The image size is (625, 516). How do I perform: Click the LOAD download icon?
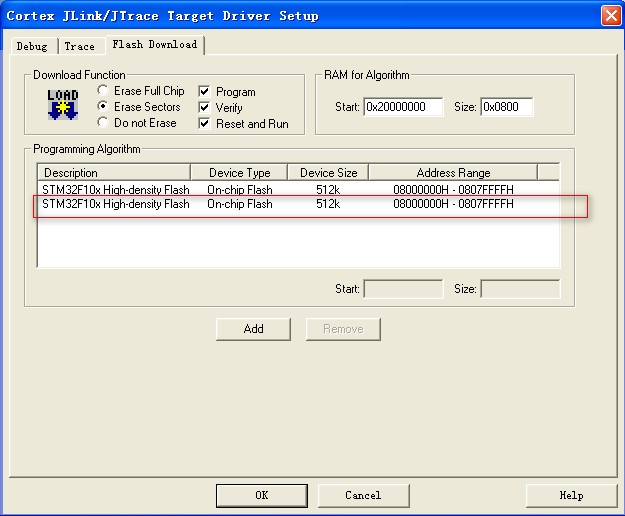pos(62,106)
